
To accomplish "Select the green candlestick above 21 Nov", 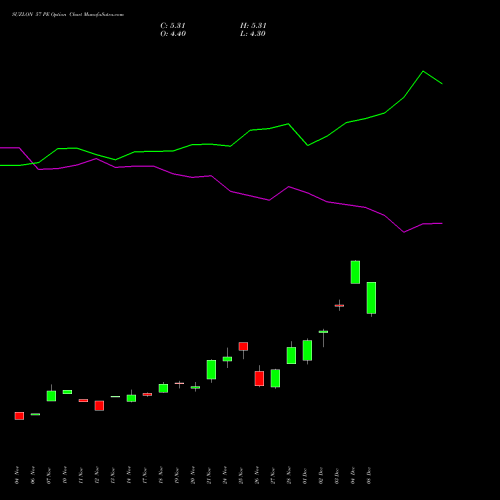I will tap(211, 370).
